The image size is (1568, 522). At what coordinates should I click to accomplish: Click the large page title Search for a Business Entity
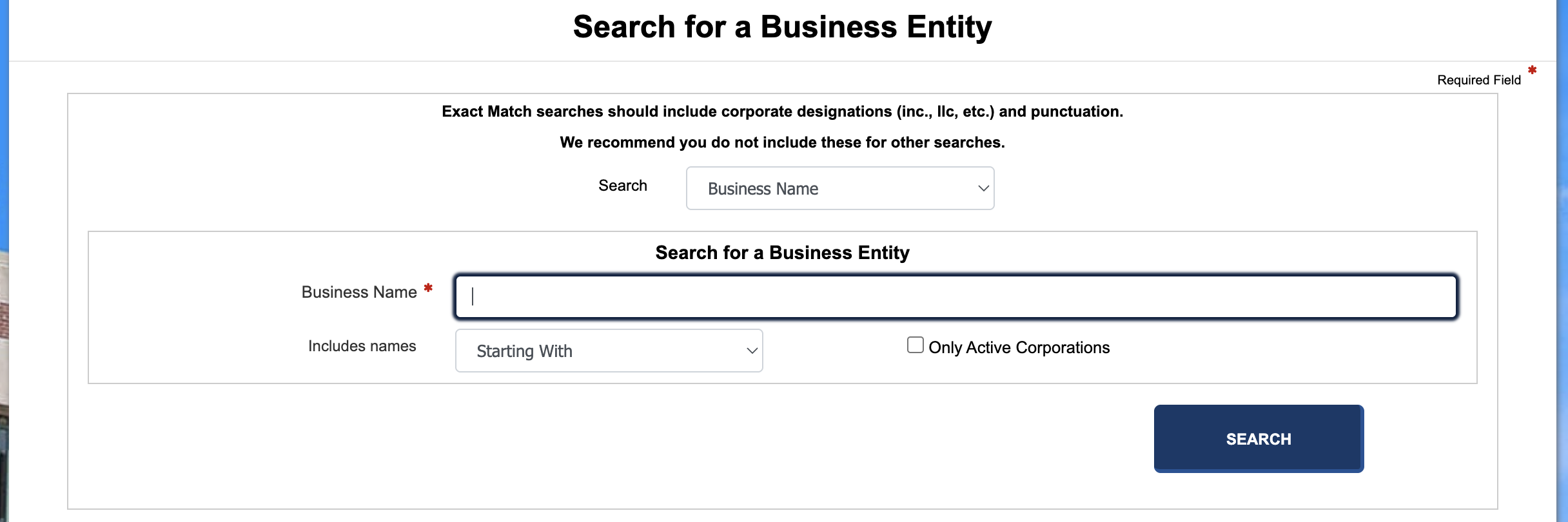[782, 27]
